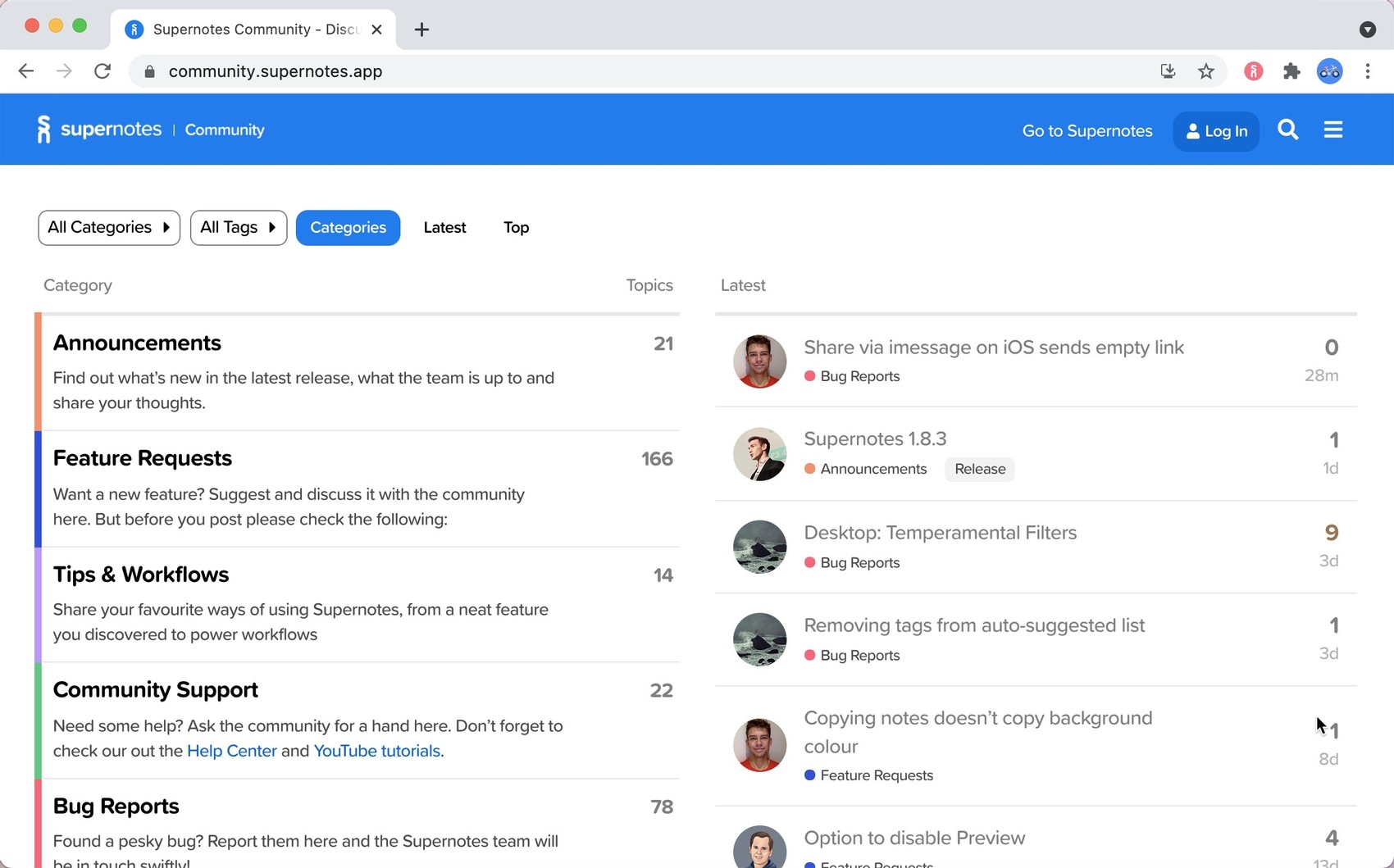Open the Bug Reports category heading
Screen dimensions: 1394x868
pyautogui.click(x=116, y=807)
